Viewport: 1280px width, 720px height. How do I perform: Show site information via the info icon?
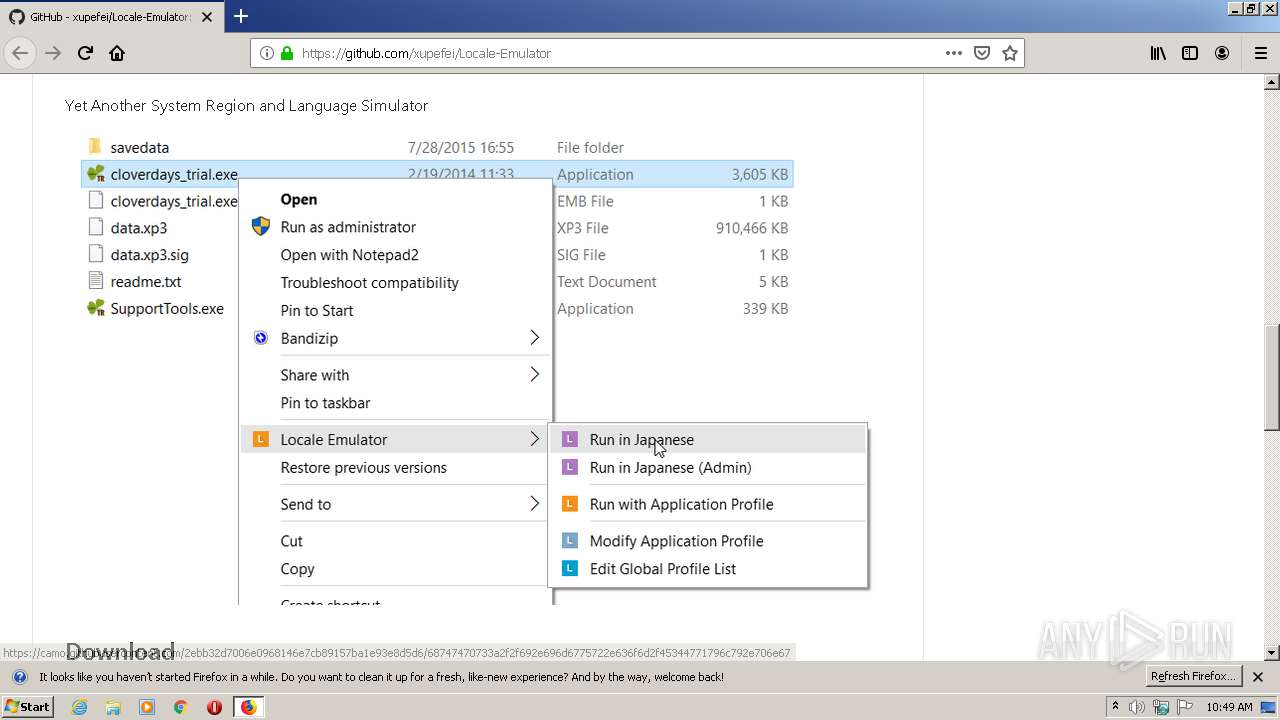pyautogui.click(x=267, y=53)
